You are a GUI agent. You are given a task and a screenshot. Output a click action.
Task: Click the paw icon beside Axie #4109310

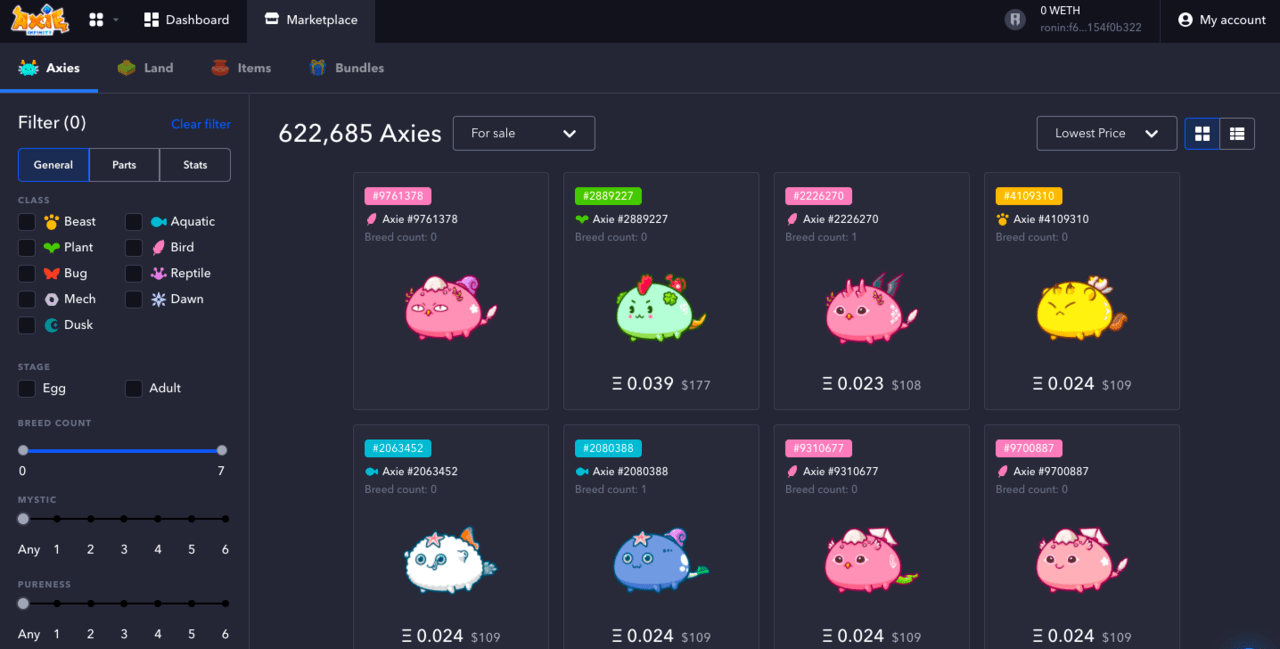click(x=1002, y=219)
